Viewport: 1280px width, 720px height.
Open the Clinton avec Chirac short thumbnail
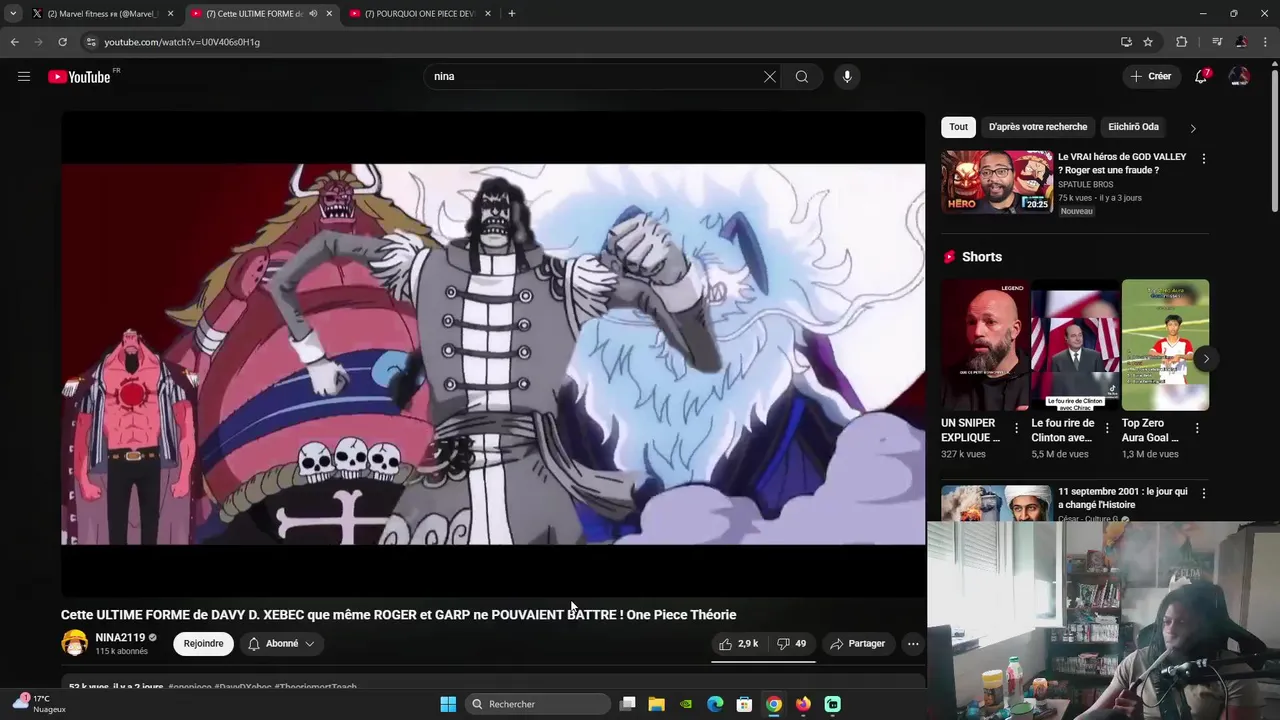(x=1075, y=345)
